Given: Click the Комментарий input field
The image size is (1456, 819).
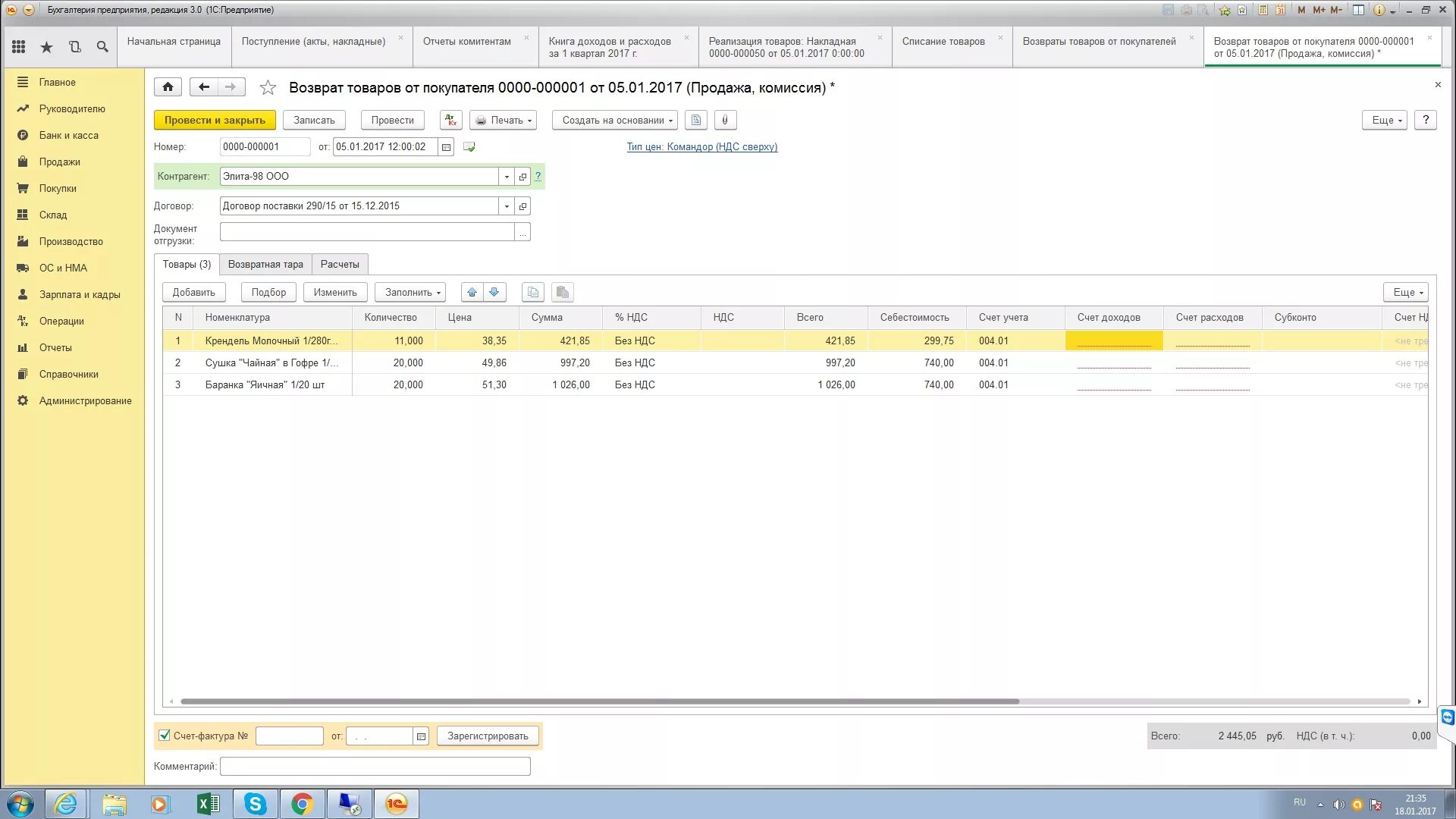Looking at the screenshot, I should pyautogui.click(x=375, y=767).
